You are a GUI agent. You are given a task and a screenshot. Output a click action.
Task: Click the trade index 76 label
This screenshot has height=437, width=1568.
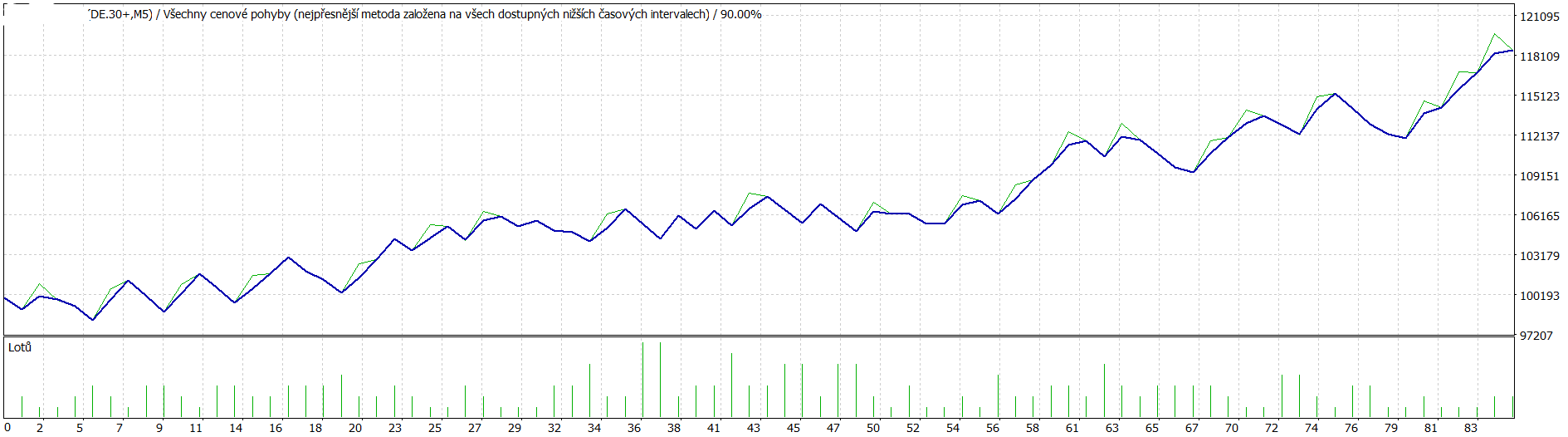tap(1351, 428)
